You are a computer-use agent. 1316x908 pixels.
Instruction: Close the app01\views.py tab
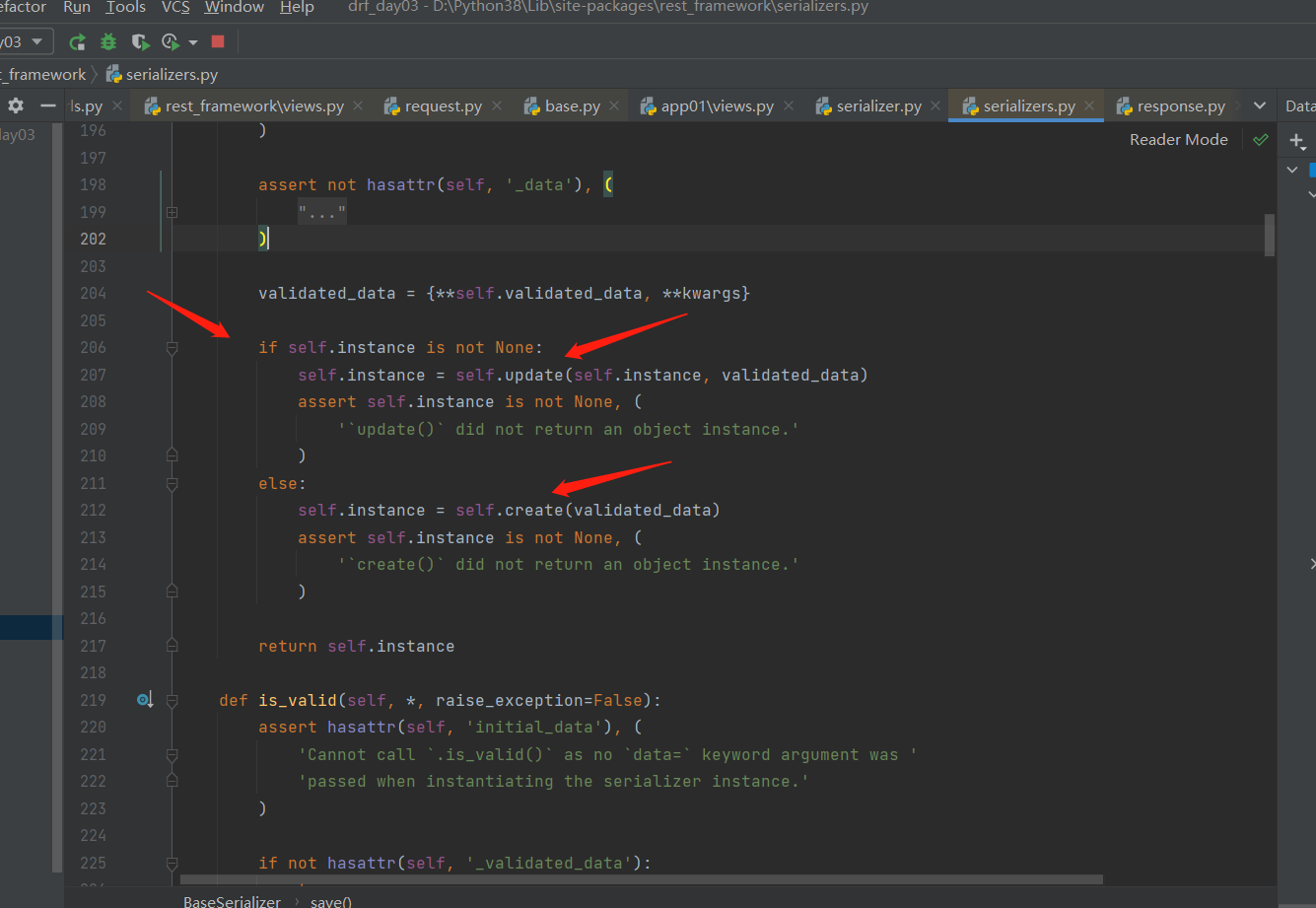[788, 105]
